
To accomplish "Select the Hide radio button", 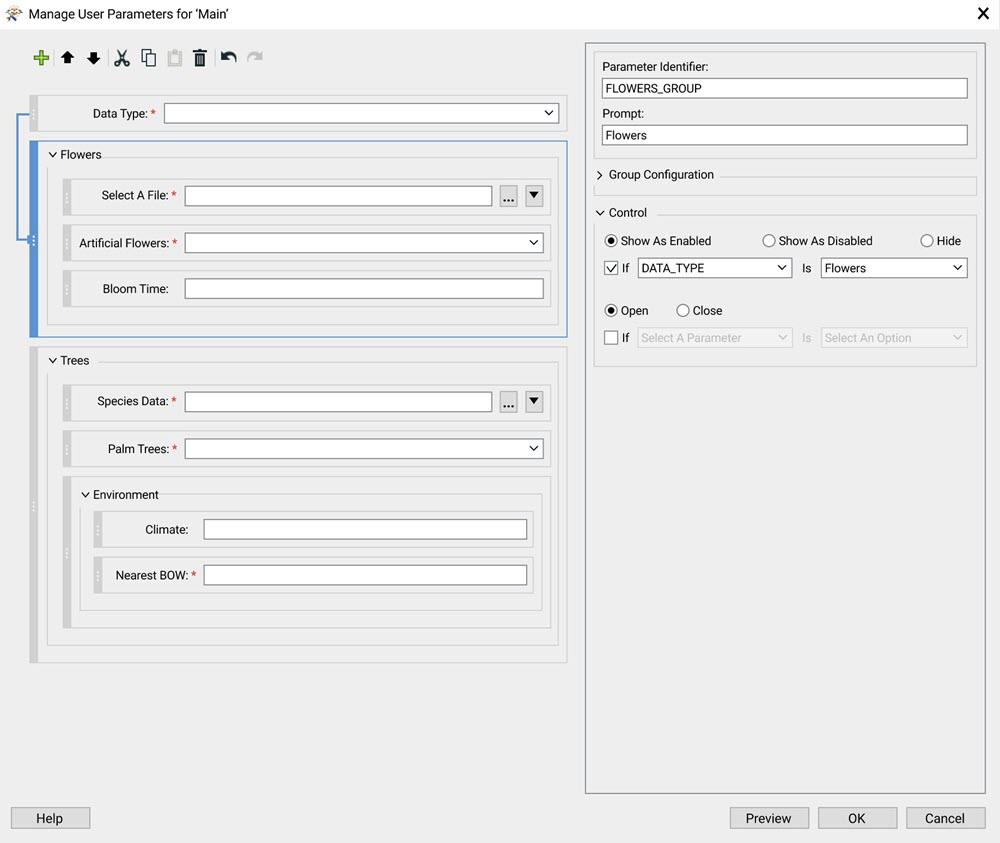I will point(927,241).
